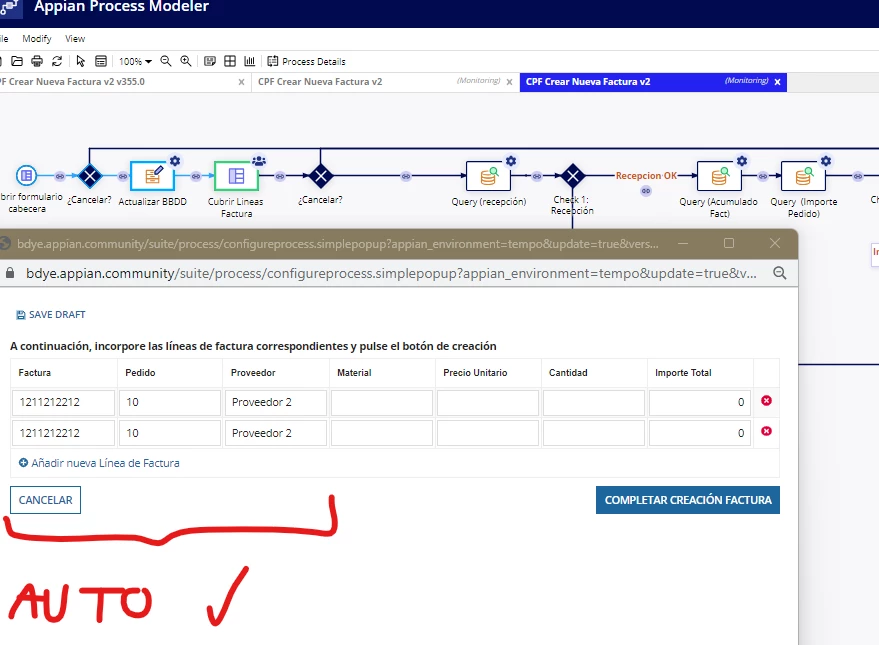Close the active blue Monitoring tab

coord(778,82)
